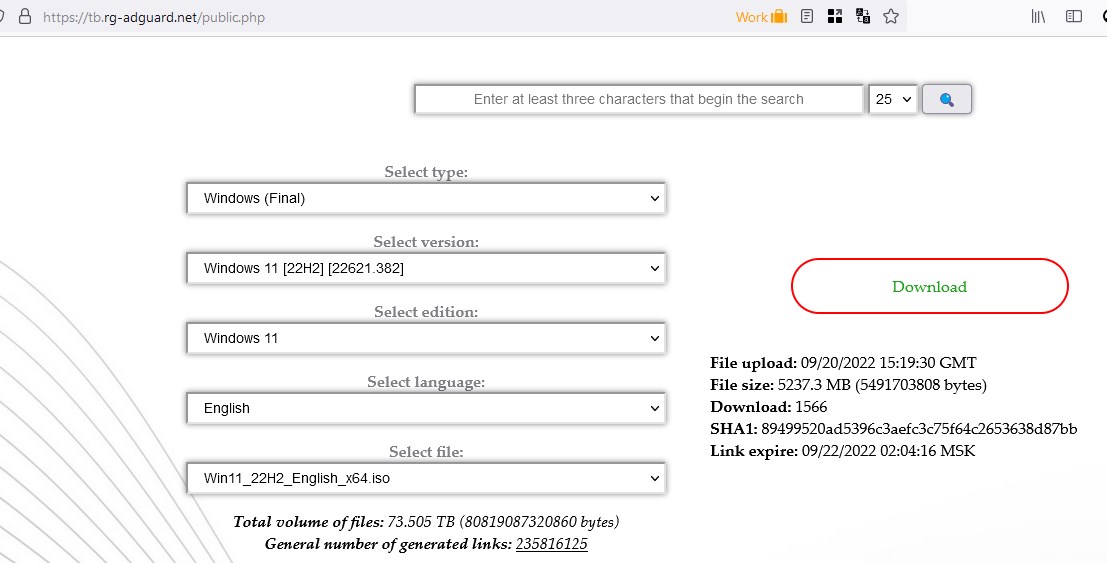1107x563 pixels.
Task: Click the Total volume of files text
Action: pos(426,522)
